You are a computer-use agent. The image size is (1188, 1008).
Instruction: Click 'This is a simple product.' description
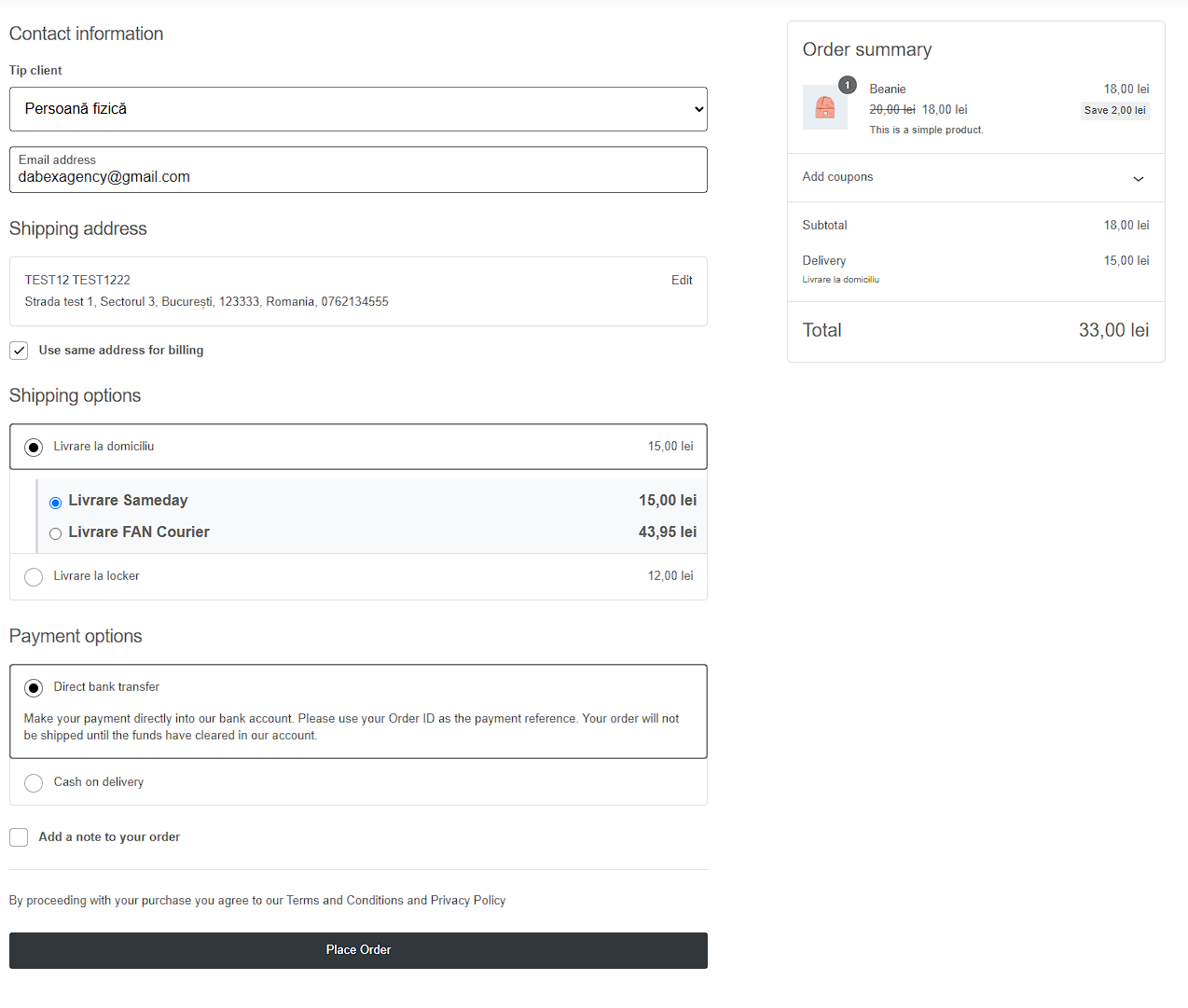pyautogui.click(x=926, y=131)
